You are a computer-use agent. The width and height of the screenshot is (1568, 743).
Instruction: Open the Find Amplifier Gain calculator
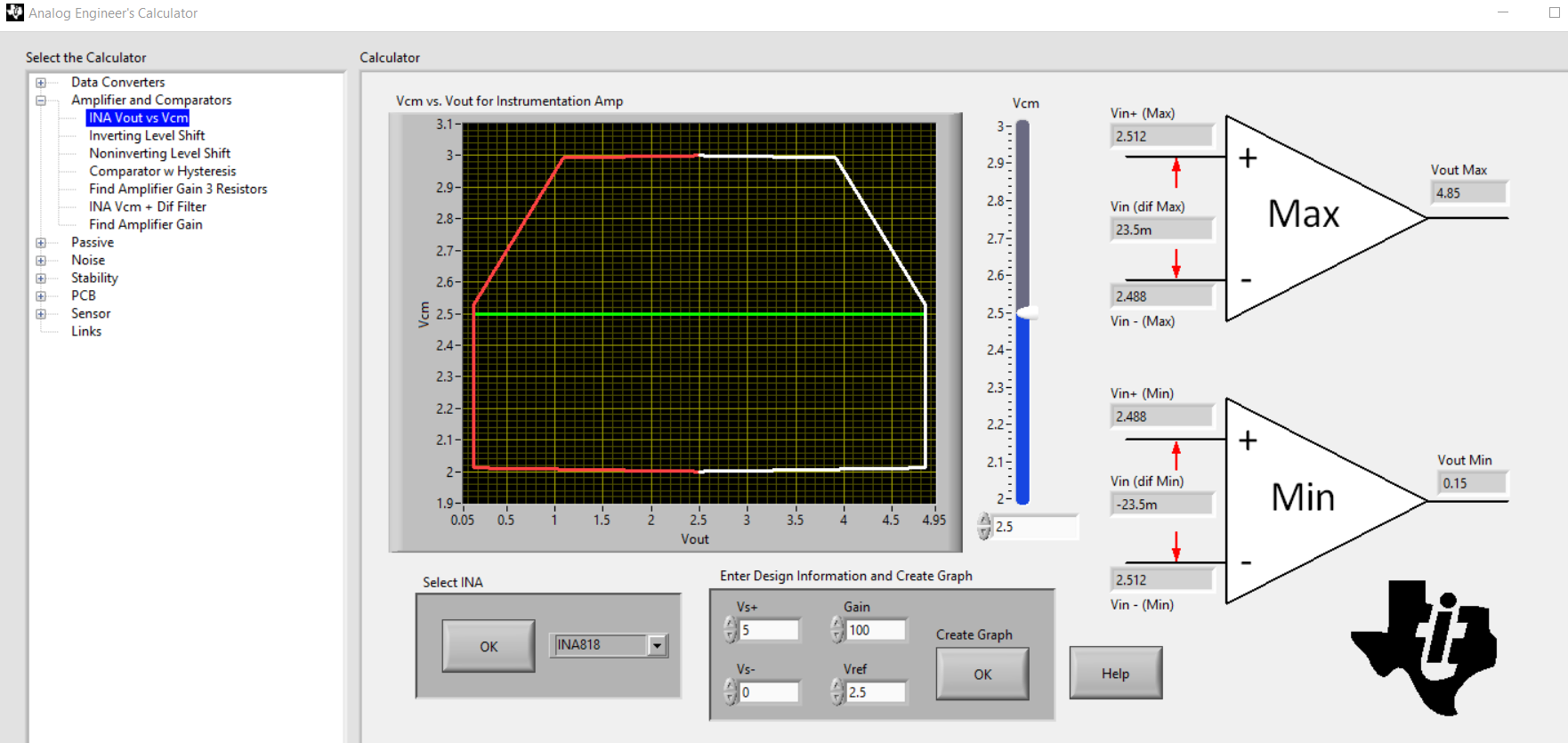point(146,224)
